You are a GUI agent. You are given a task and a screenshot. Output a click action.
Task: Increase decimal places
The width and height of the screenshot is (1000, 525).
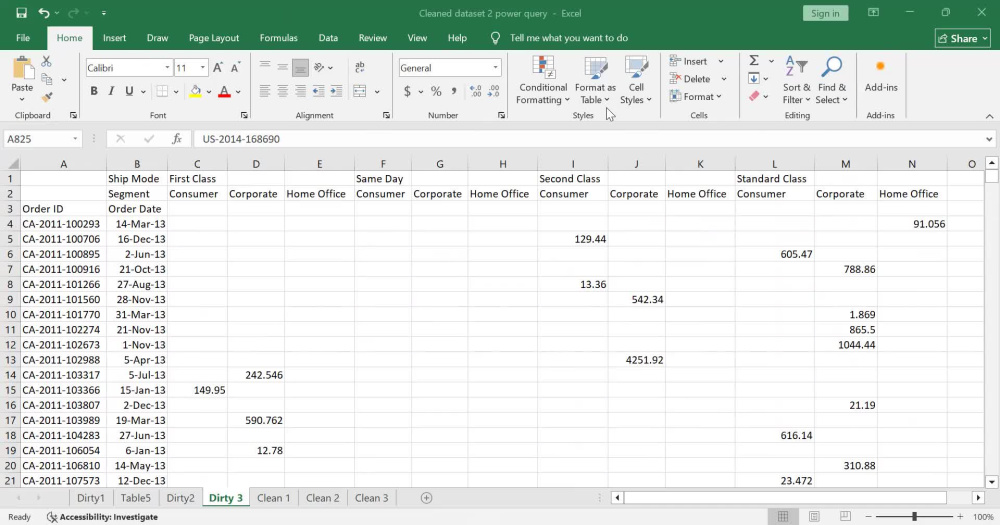(x=475, y=91)
